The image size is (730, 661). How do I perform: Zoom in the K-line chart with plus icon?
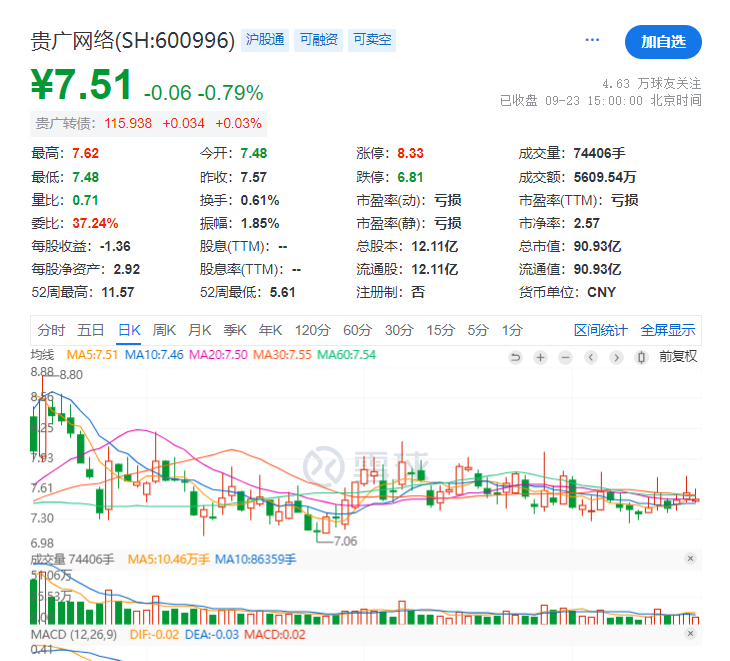(x=540, y=357)
